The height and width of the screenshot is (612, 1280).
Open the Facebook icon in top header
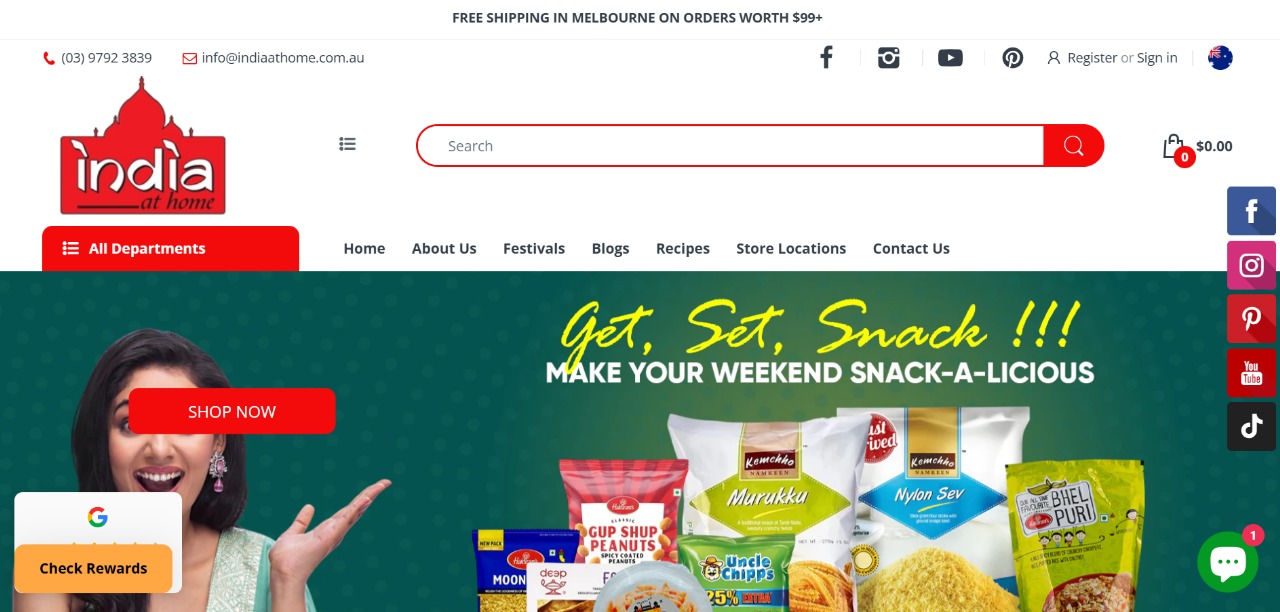tap(826, 58)
